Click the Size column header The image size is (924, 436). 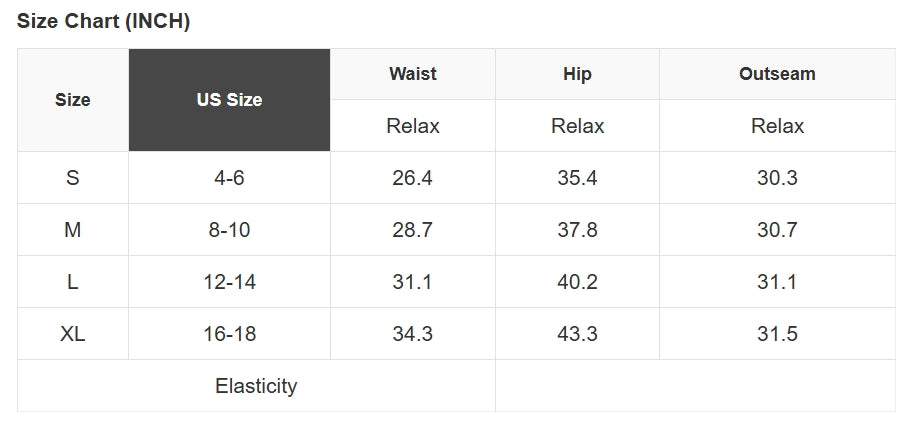point(73,100)
